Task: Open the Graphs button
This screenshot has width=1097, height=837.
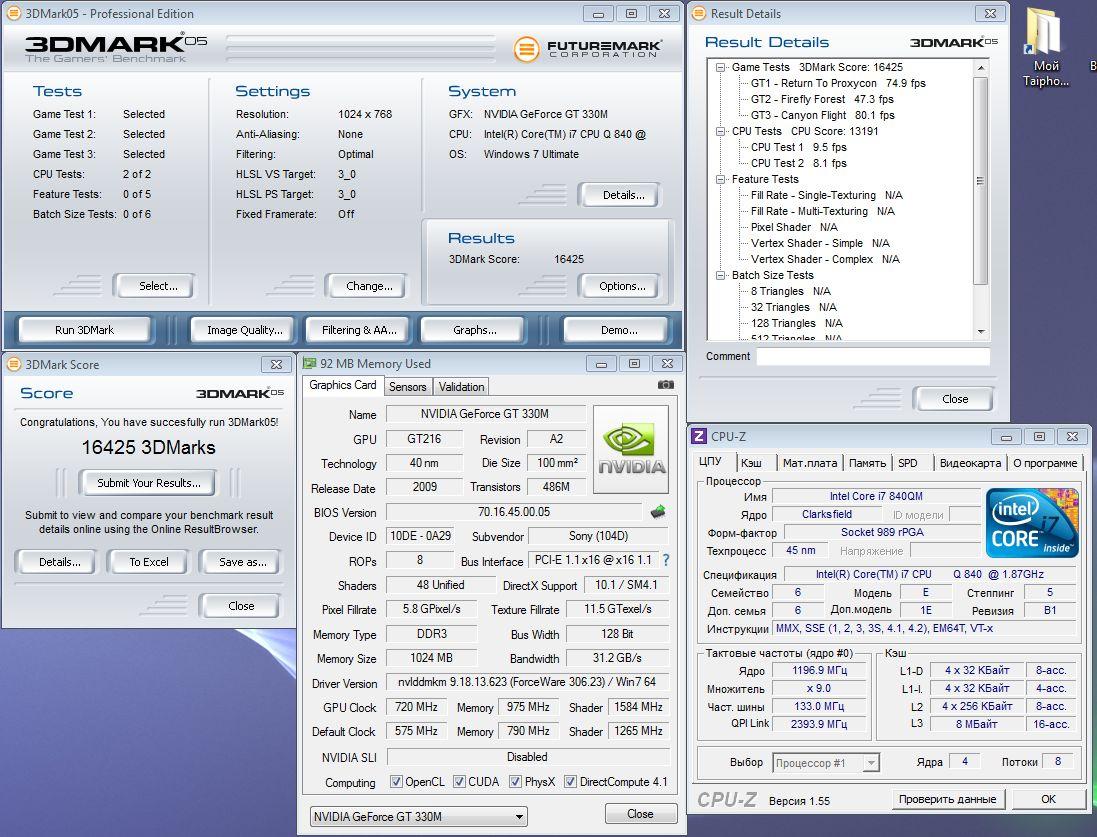Action: coord(474,330)
